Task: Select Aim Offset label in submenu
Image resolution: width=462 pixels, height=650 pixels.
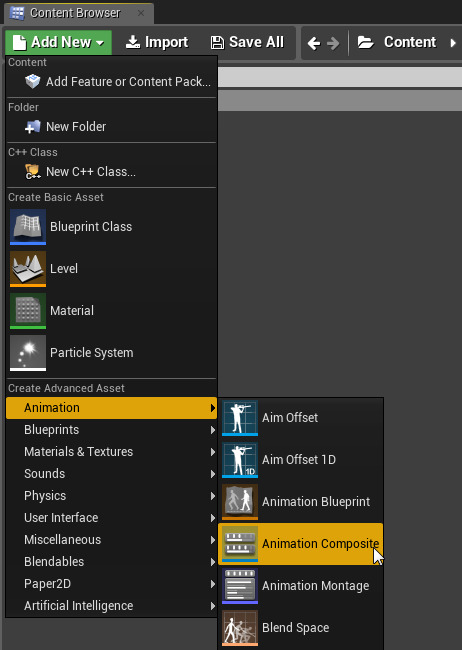Action: point(290,418)
